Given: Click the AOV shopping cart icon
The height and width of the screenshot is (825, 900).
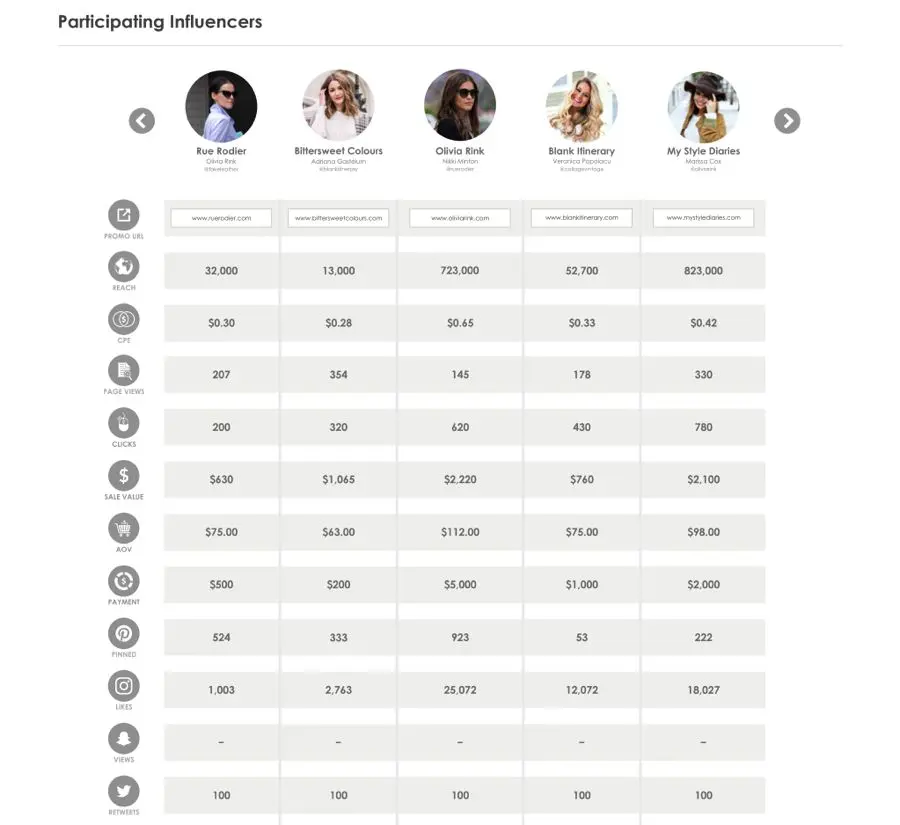Looking at the screenshot, I should pos(124,529).
